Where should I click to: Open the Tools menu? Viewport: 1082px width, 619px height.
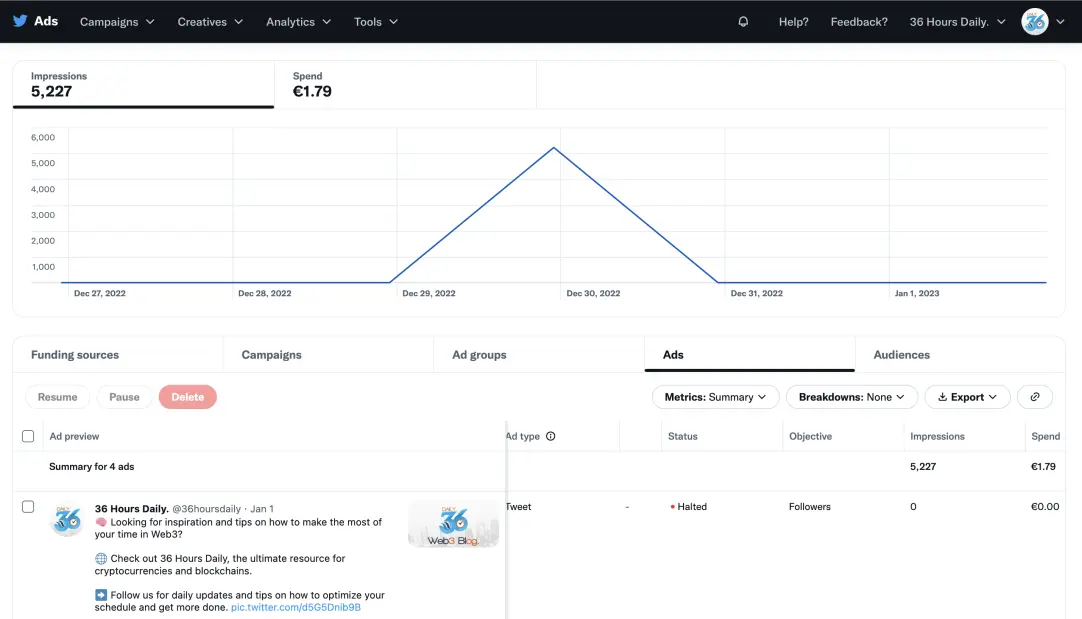click(375, 22)
